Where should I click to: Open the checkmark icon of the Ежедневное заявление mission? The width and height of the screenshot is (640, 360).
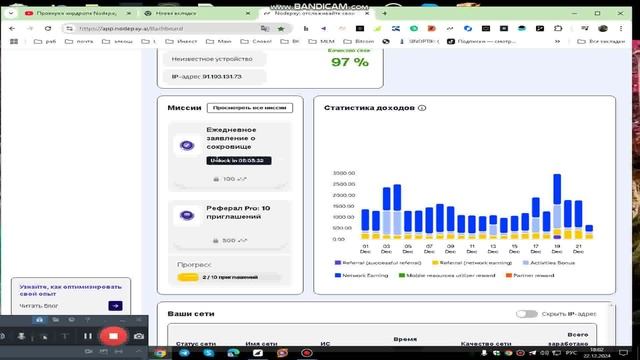point(187,145)
